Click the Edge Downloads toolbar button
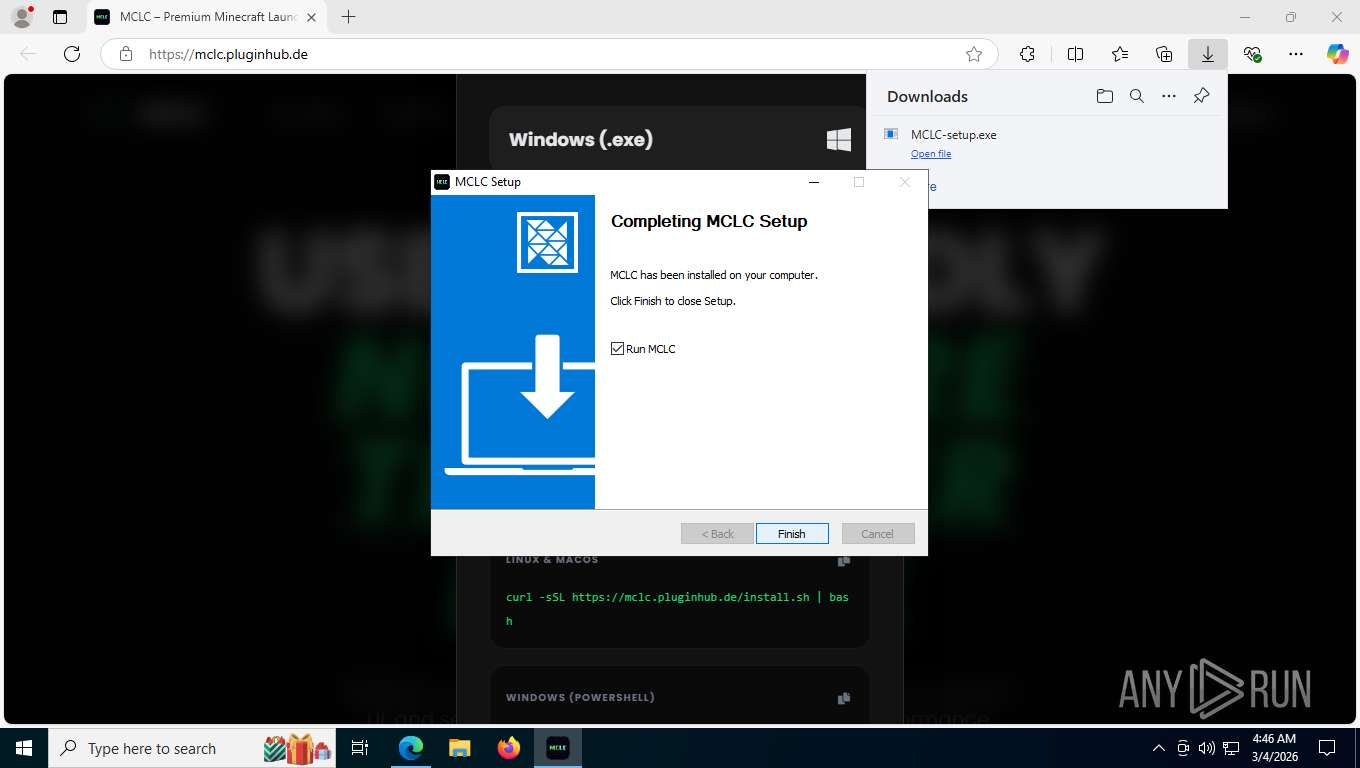Screen dimensions: 1360x768 1208,54
